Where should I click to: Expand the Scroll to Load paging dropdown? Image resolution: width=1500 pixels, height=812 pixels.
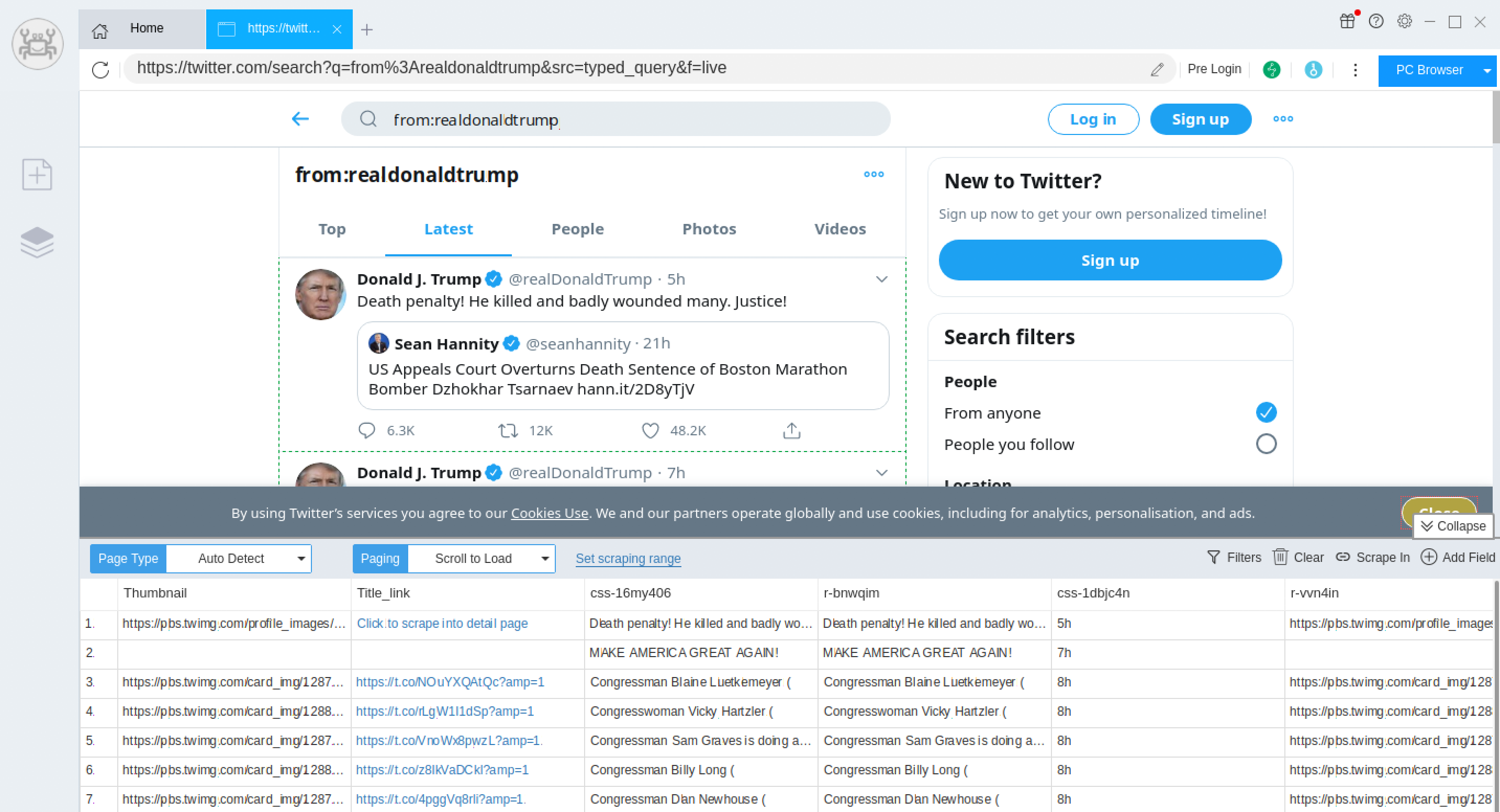(544, 558)
